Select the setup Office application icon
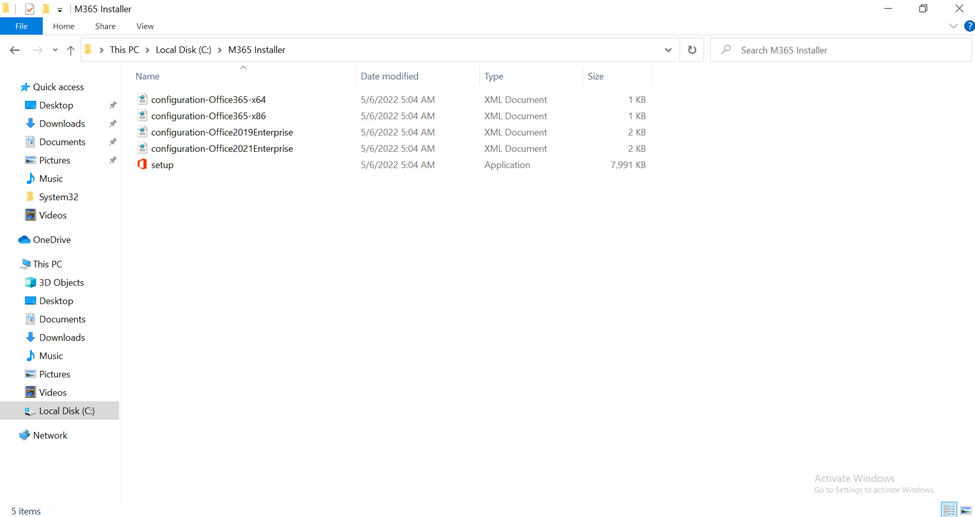975x517 pixels. (142, 165)
